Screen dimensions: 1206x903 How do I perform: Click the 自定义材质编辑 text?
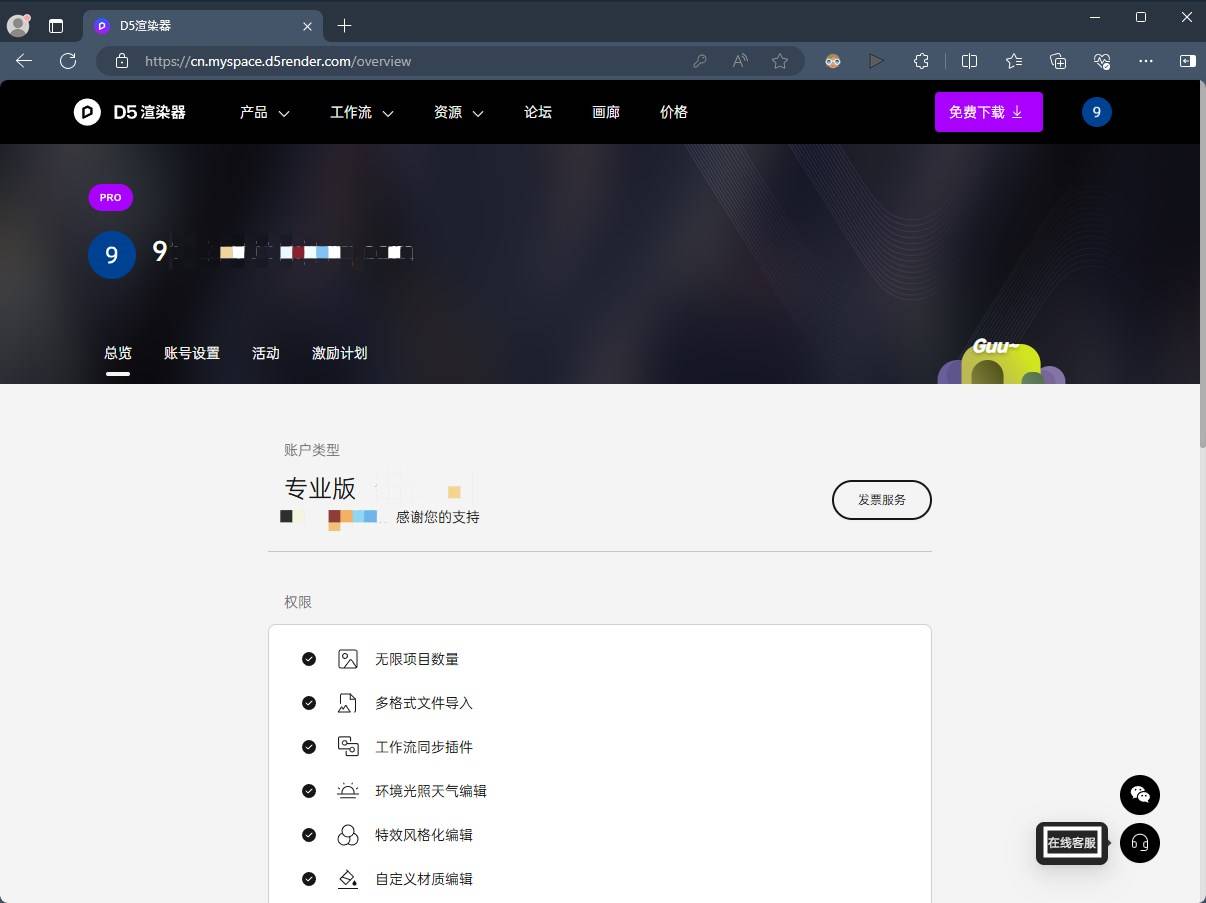(x=424, y=879)
